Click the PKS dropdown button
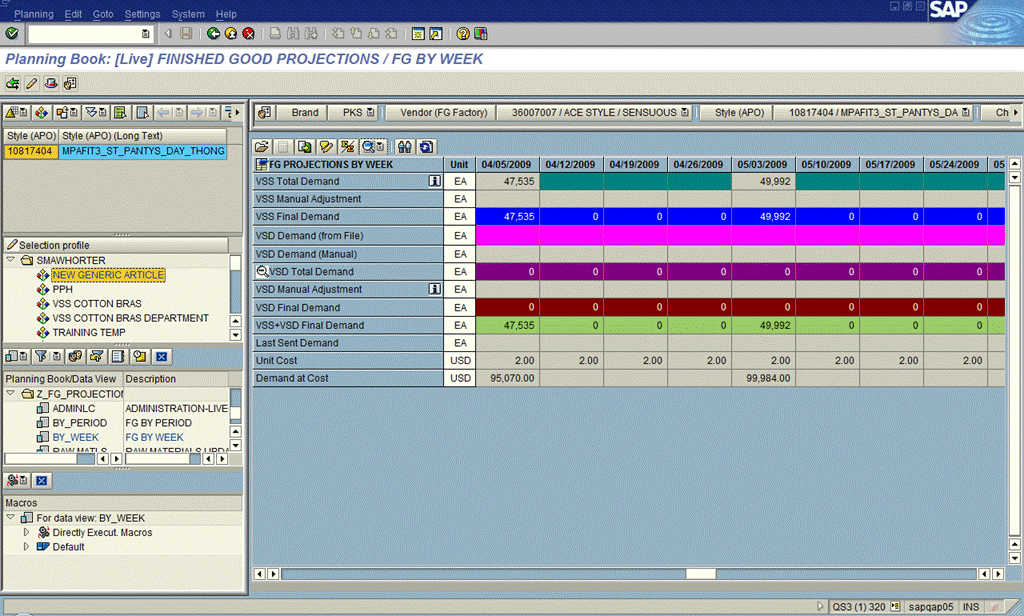This screenshot has width=1024, height=616. point(353,112)
